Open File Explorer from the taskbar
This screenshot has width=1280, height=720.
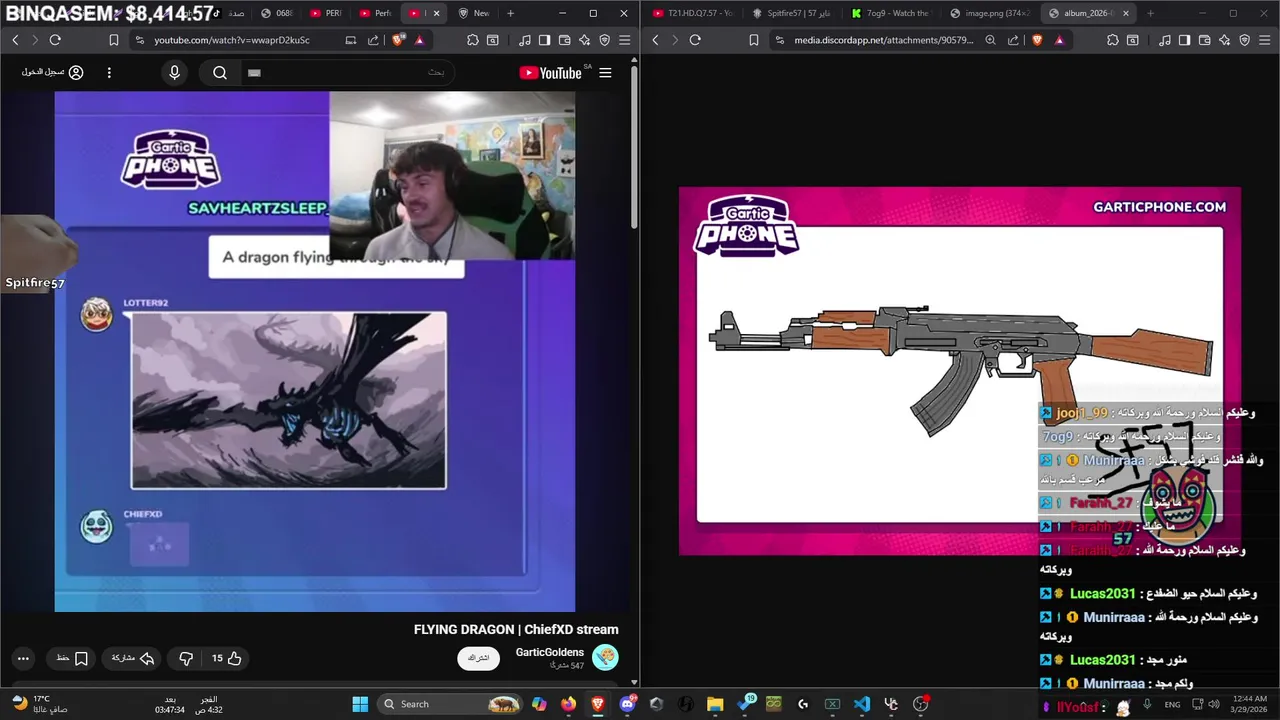click(x=715, y=704)
